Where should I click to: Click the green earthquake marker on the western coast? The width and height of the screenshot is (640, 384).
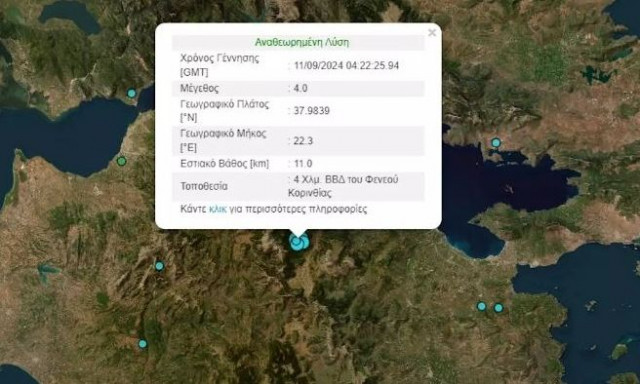coord(121,161)
